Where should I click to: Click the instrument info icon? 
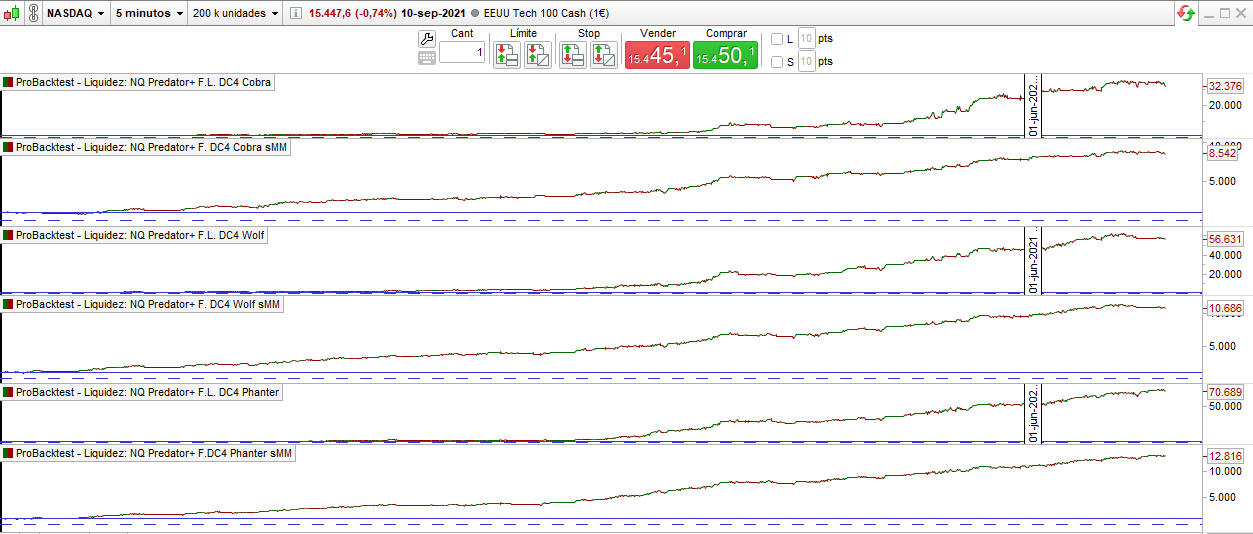(x=297, y=14)
